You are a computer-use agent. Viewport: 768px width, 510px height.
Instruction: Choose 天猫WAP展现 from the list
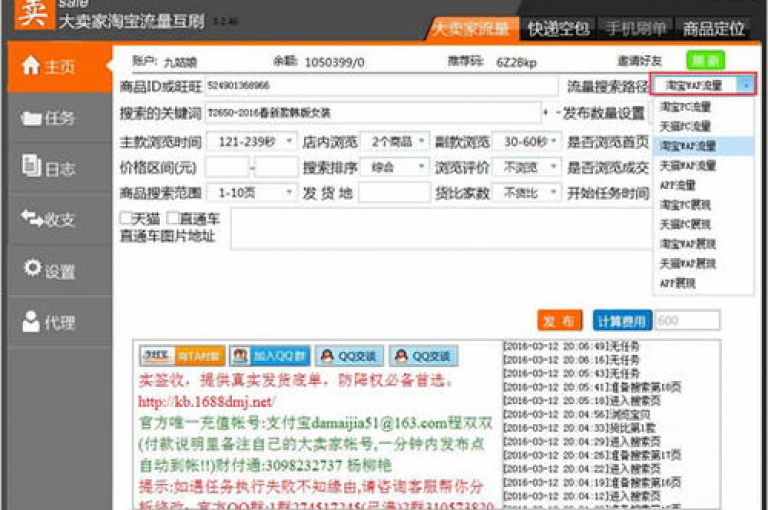(x=703, y=264)
